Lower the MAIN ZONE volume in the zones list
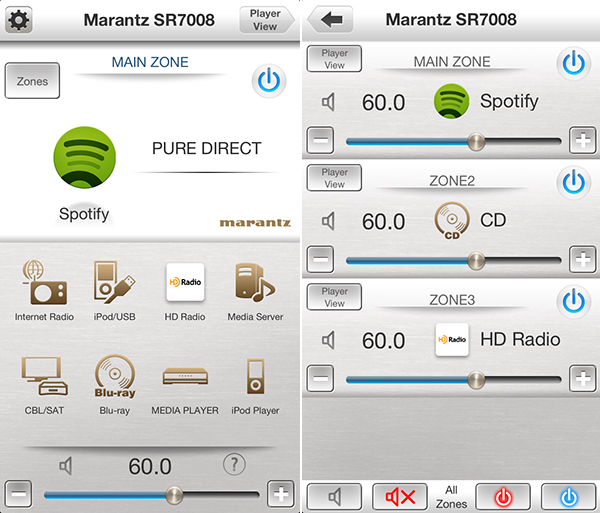 pos(320,140)
